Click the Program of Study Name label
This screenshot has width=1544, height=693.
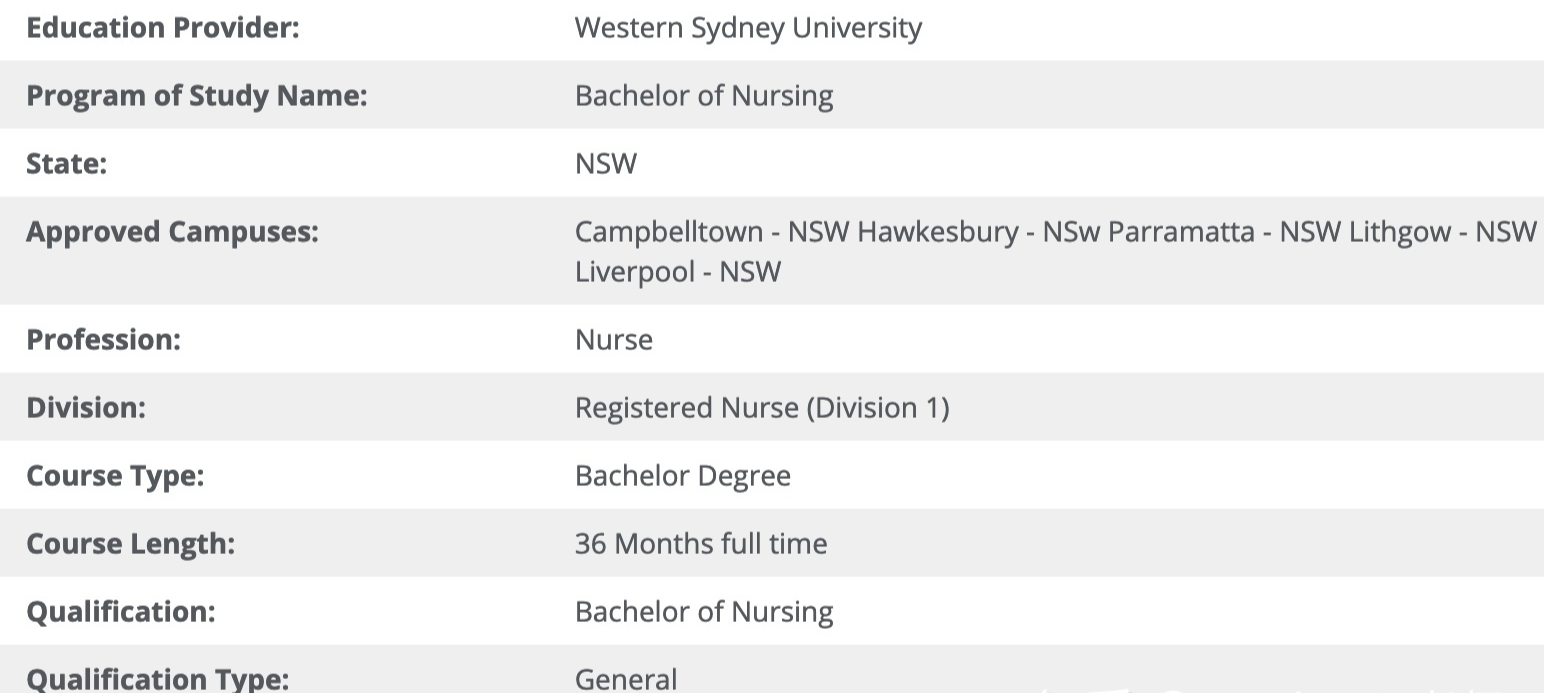(196, 96)
